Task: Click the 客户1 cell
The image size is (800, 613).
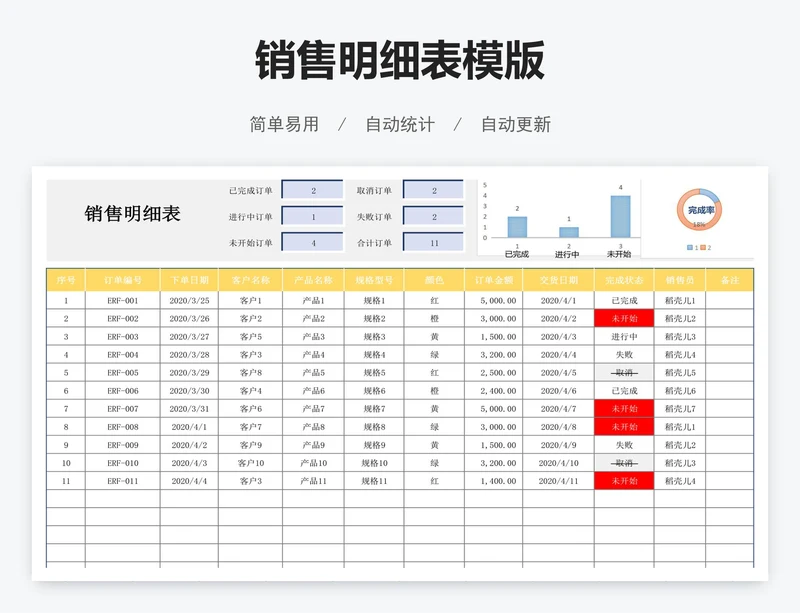Action: click(251, 300)
